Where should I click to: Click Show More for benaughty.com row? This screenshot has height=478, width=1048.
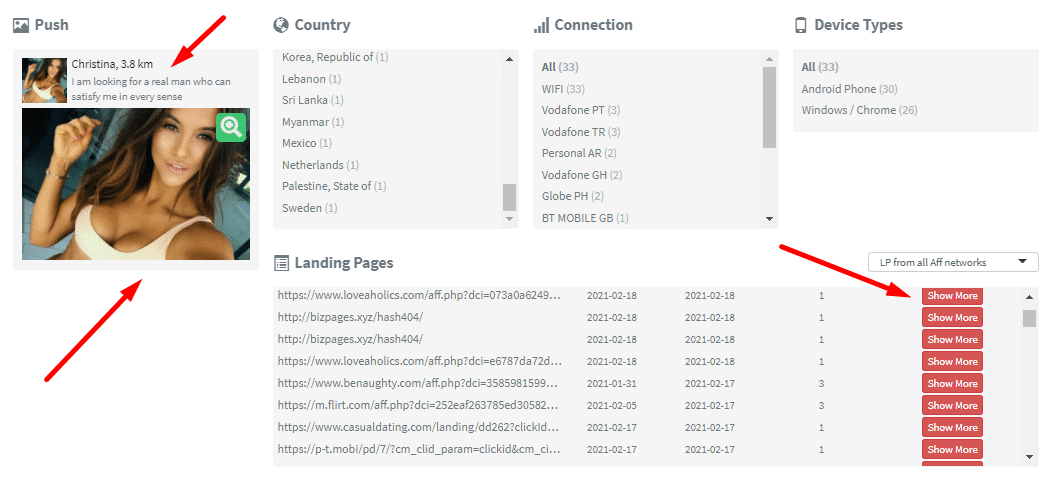coord(952,384)
